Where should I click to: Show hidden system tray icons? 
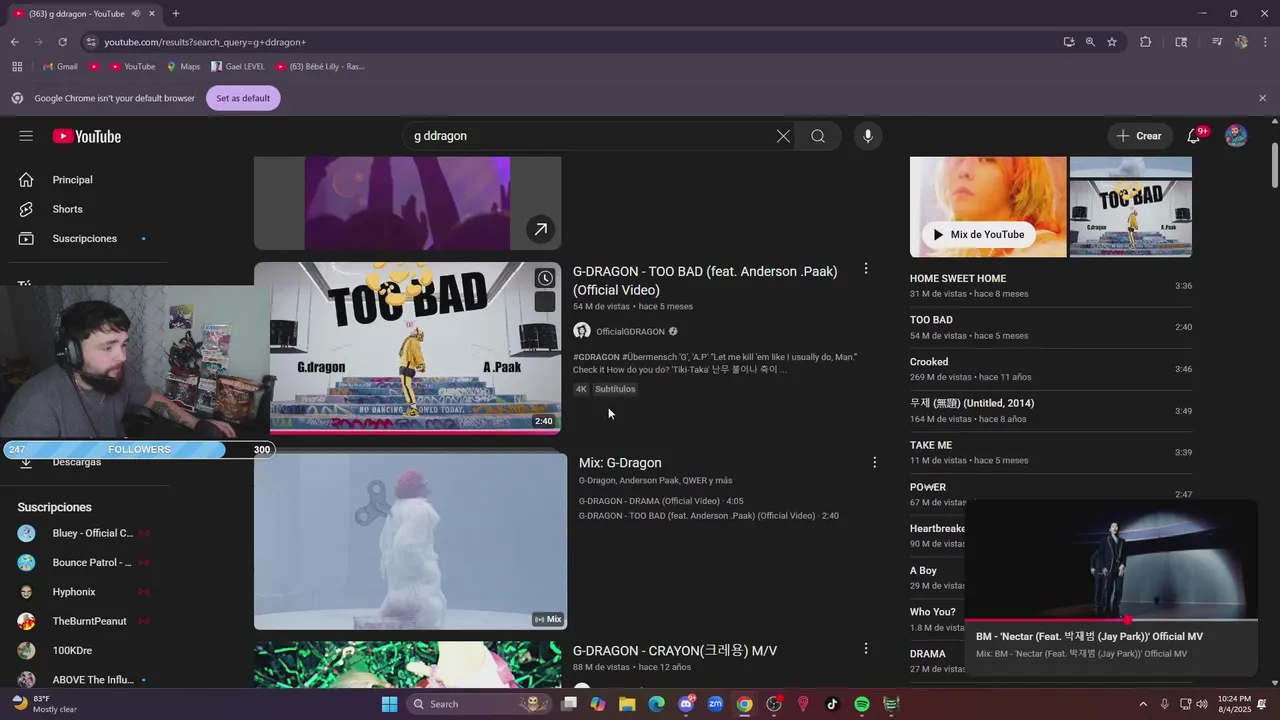tap(1143, 704)
